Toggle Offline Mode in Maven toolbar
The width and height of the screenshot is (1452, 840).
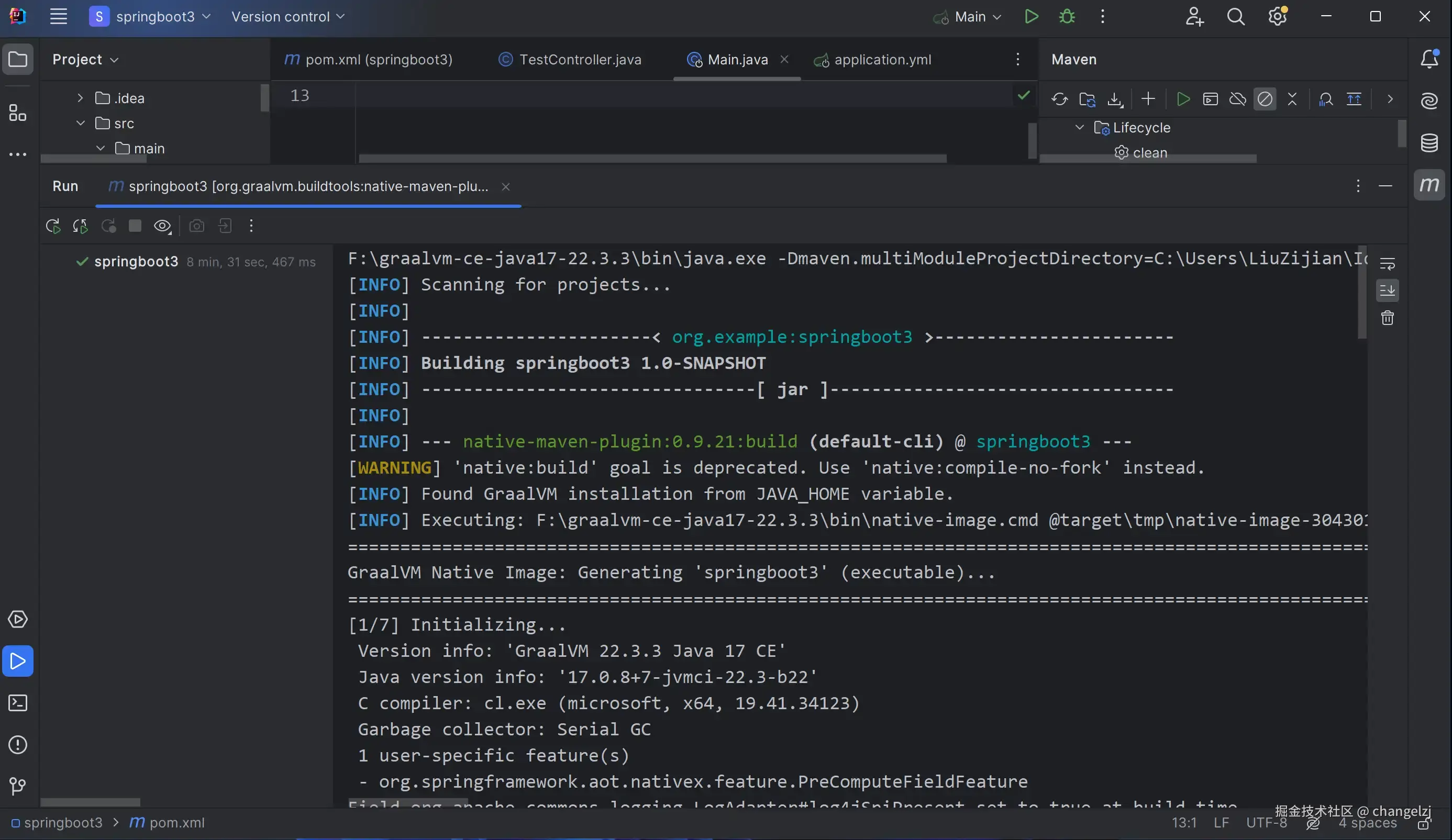1237,99
